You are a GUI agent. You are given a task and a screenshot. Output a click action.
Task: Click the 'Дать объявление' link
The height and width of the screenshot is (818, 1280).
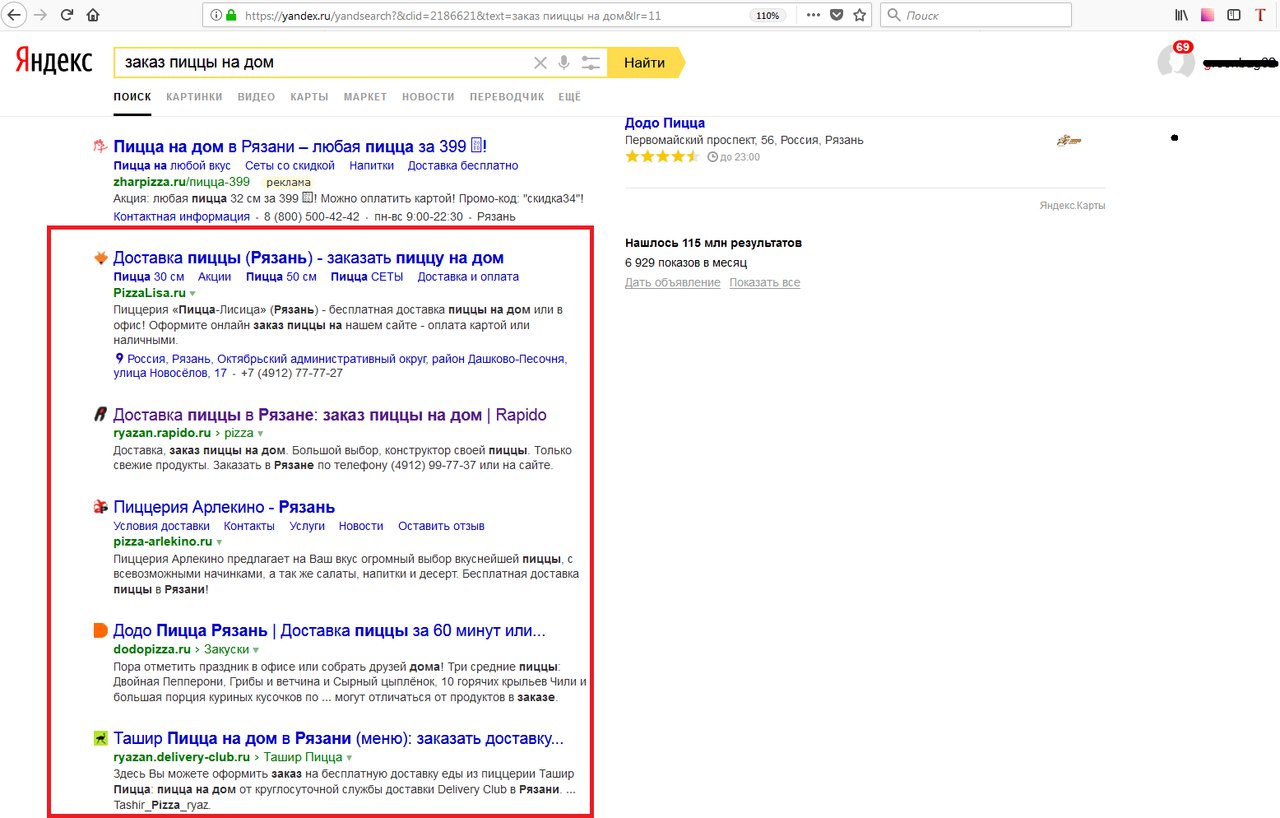(x=672, y=283)
